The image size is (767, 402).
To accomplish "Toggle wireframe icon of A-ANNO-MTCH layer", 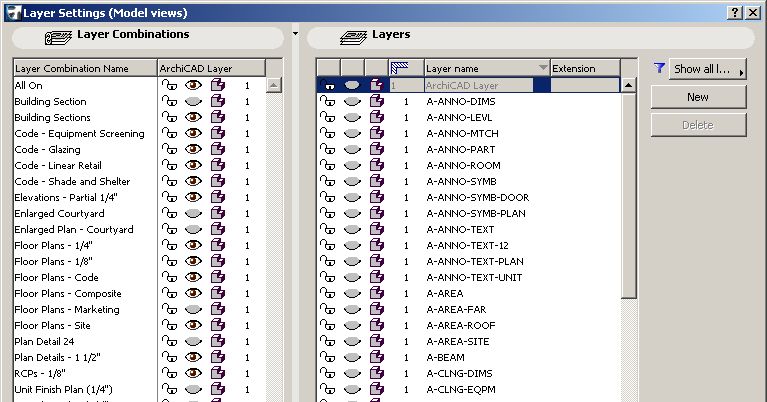I will click(x=377, y=133).
